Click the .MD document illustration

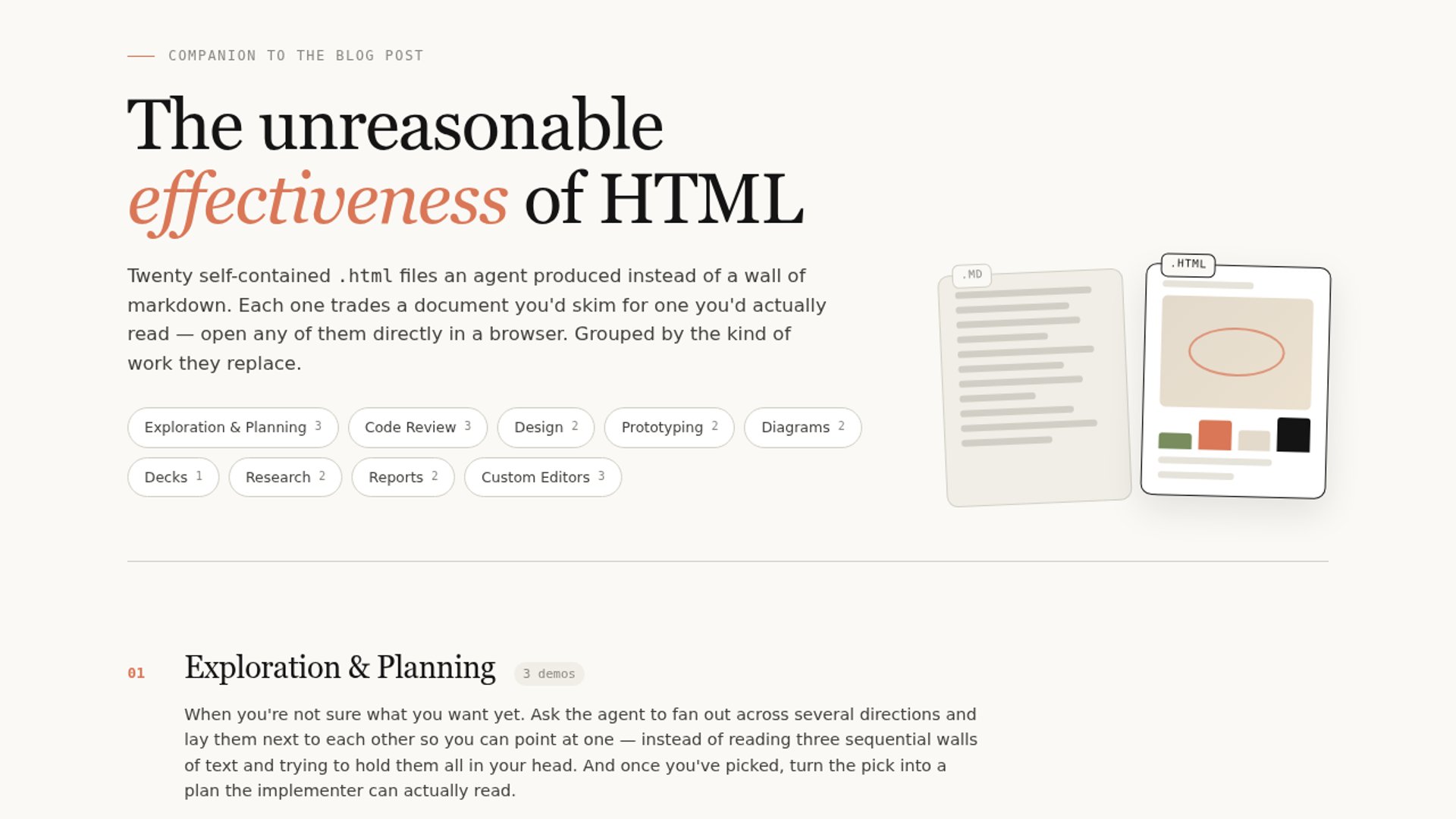click(1035, 388)
